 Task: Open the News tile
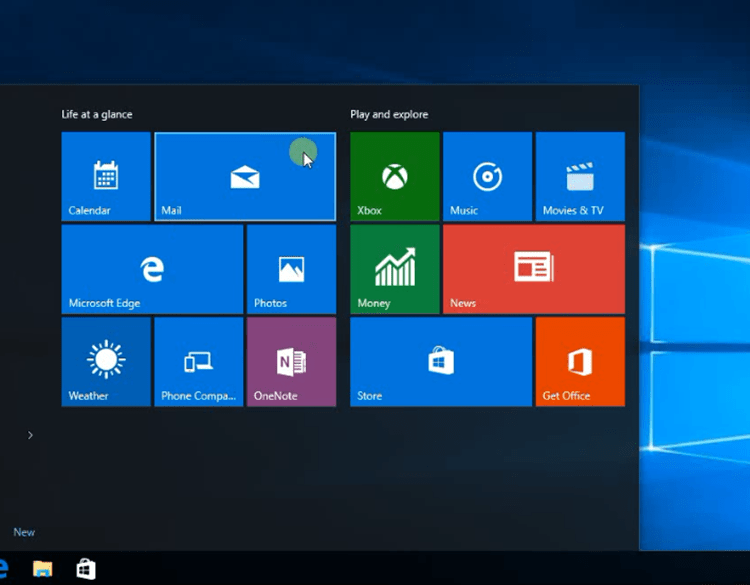534,269
